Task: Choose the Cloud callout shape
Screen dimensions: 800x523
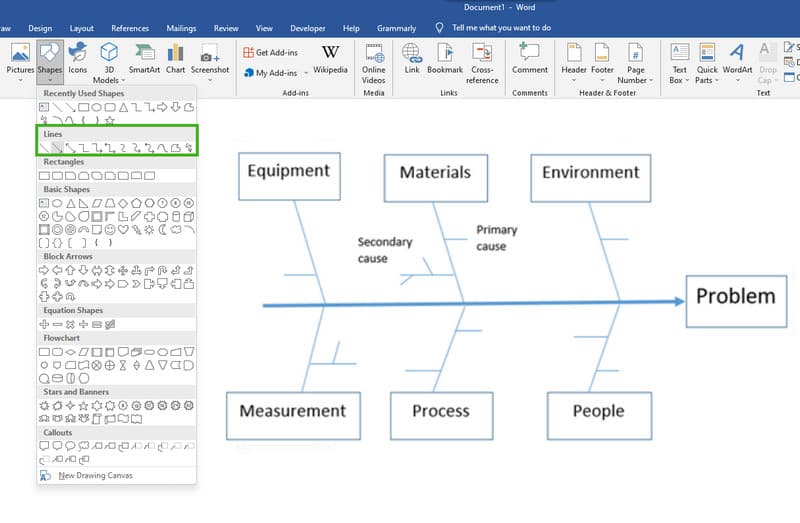Action: point(84,446)
